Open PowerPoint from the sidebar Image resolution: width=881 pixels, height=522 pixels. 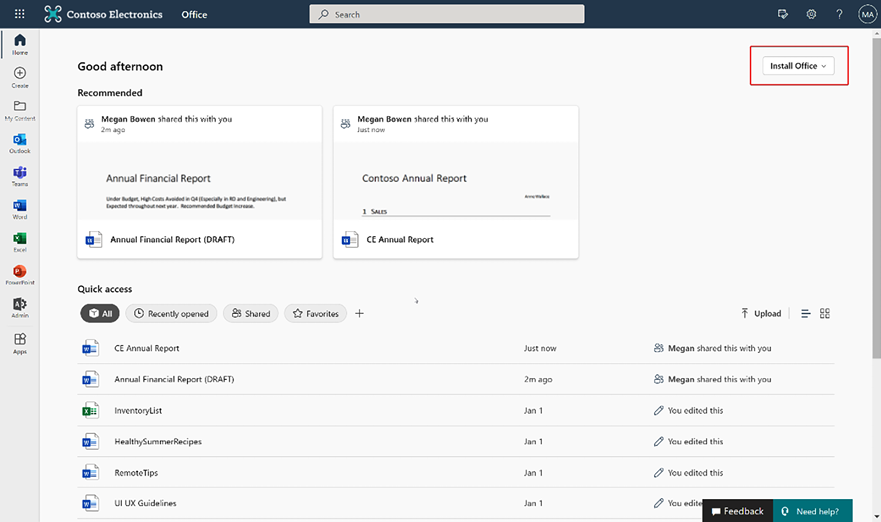pyautogui.click(x=20, y=275)
